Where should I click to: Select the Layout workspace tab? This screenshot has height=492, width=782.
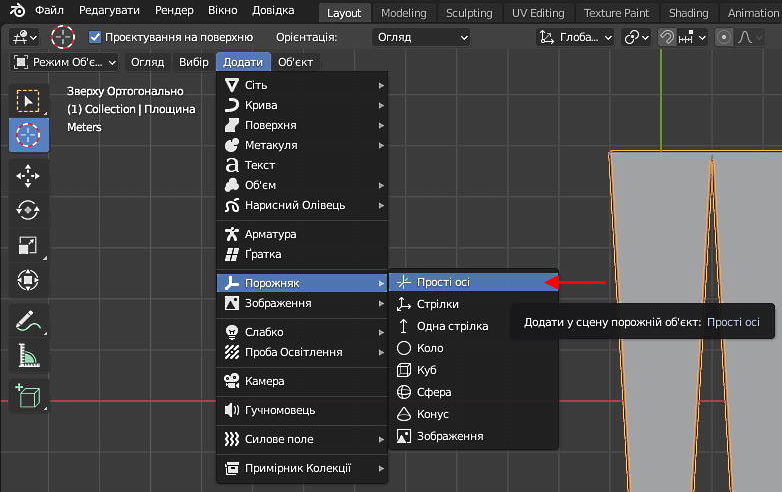344,13
